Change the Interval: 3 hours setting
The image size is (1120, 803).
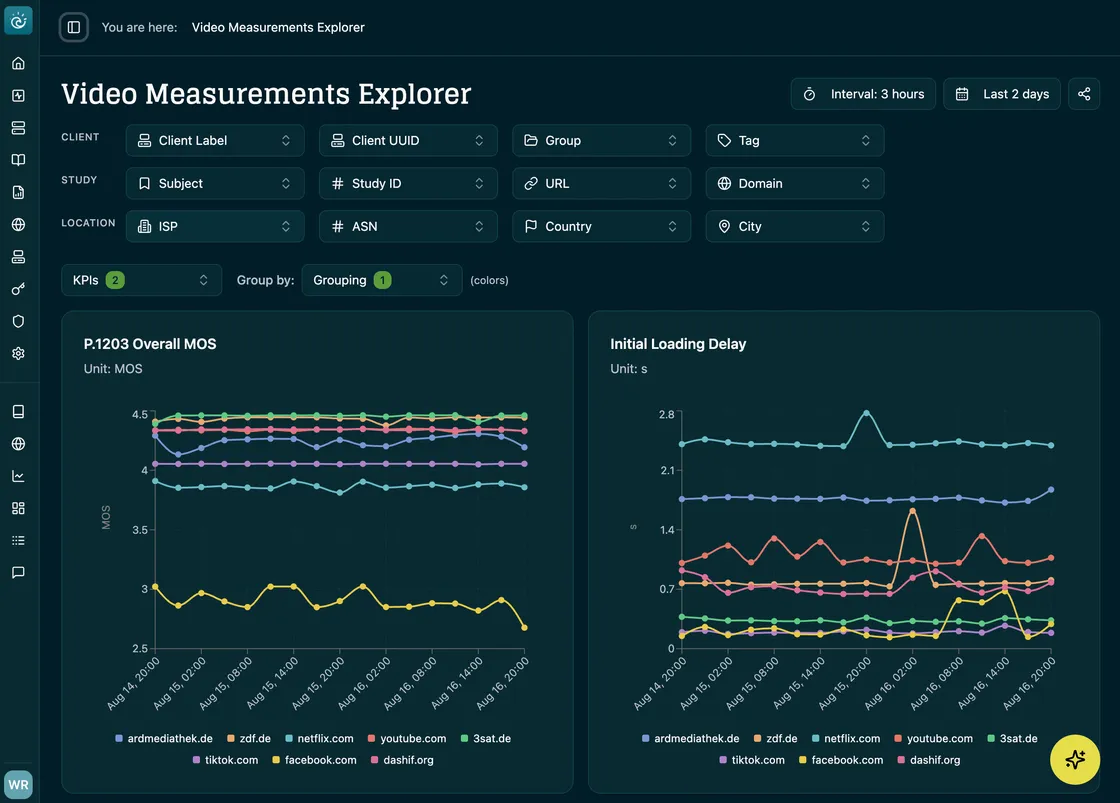coord(863,94)
